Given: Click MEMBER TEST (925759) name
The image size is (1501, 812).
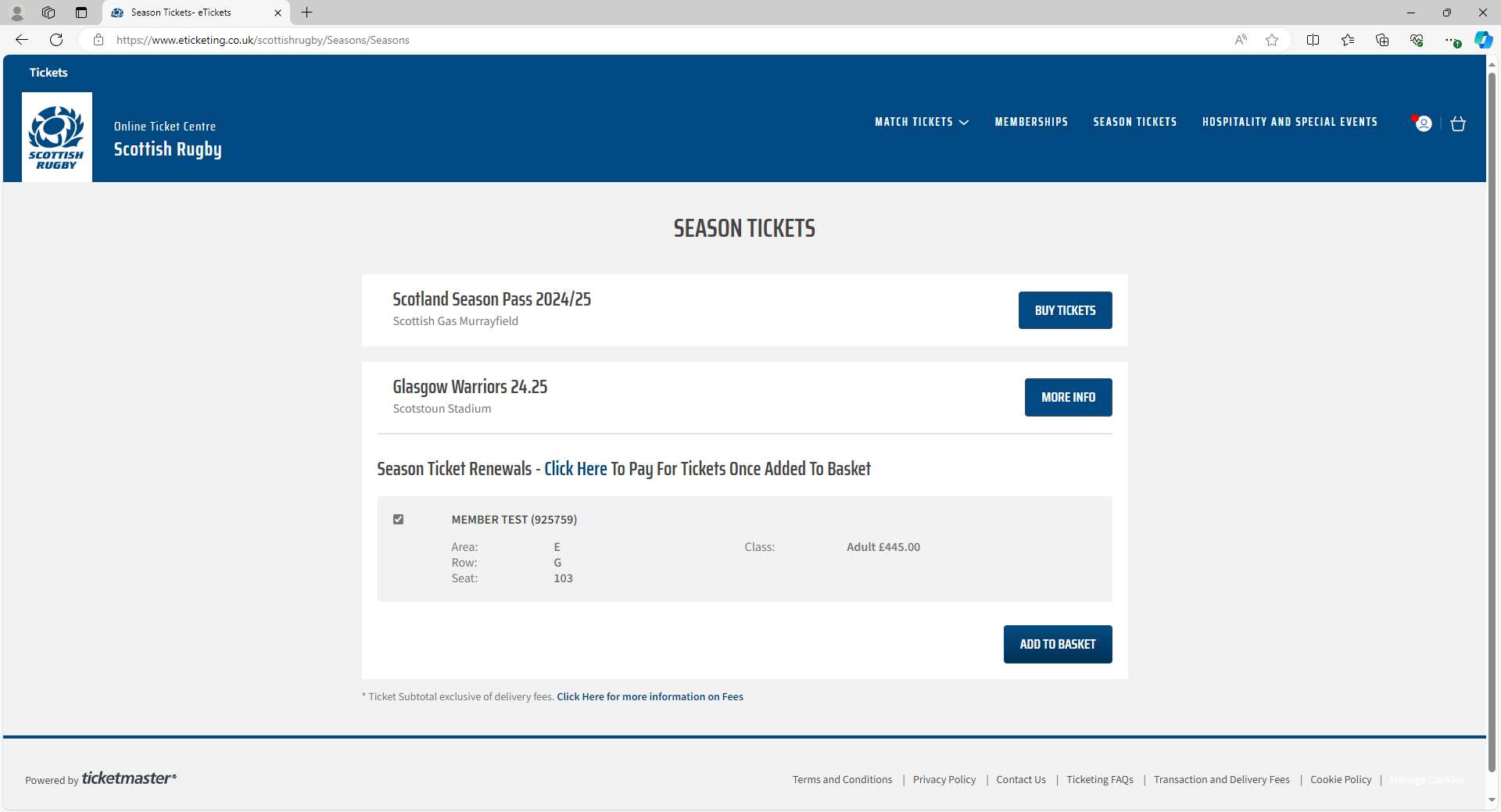Looking at the screenshot, I should [514, 520].
